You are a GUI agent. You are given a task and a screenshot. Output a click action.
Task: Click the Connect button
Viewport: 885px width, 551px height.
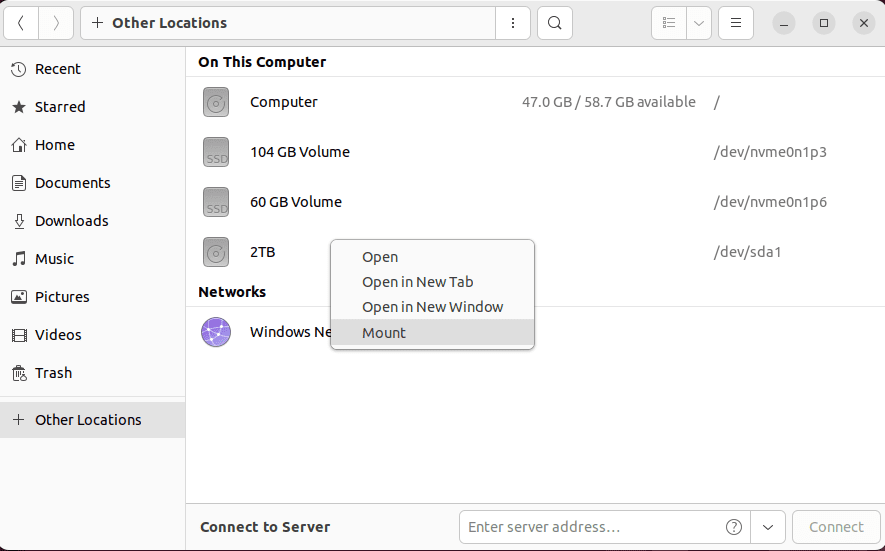coord(835,527)
